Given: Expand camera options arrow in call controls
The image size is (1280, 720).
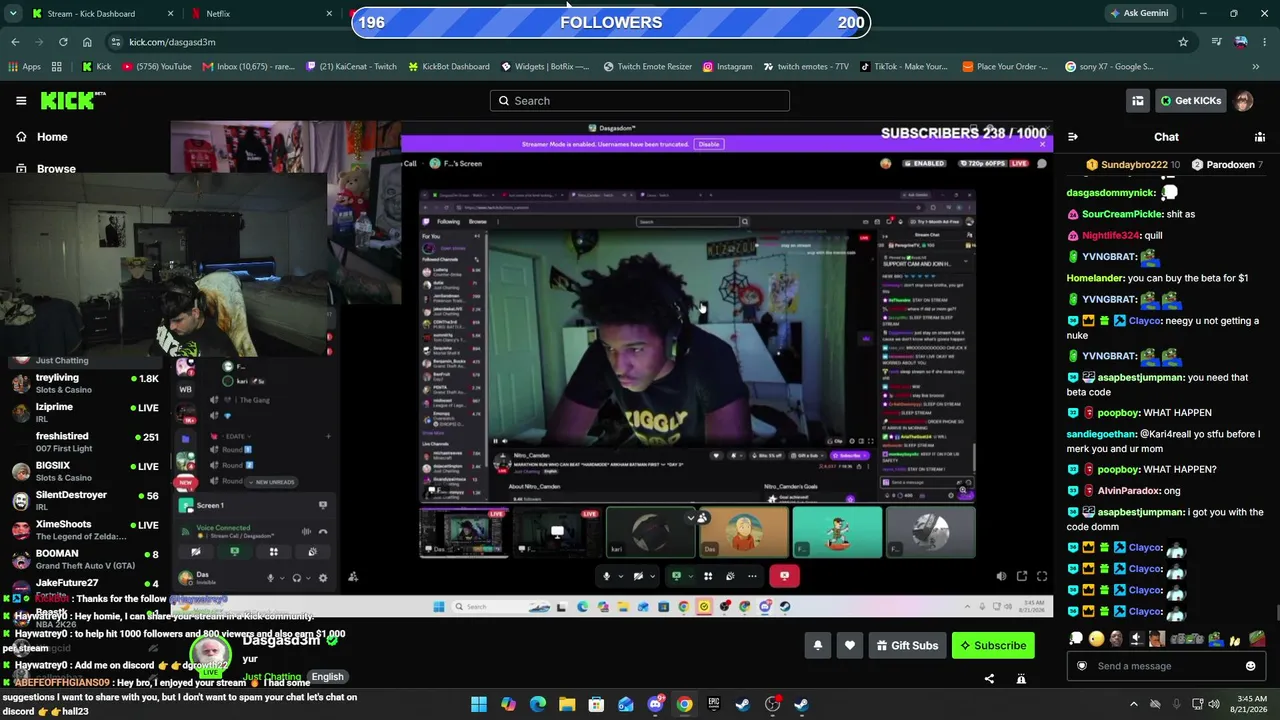Looking at the screenshot, I should pos(653,576).
